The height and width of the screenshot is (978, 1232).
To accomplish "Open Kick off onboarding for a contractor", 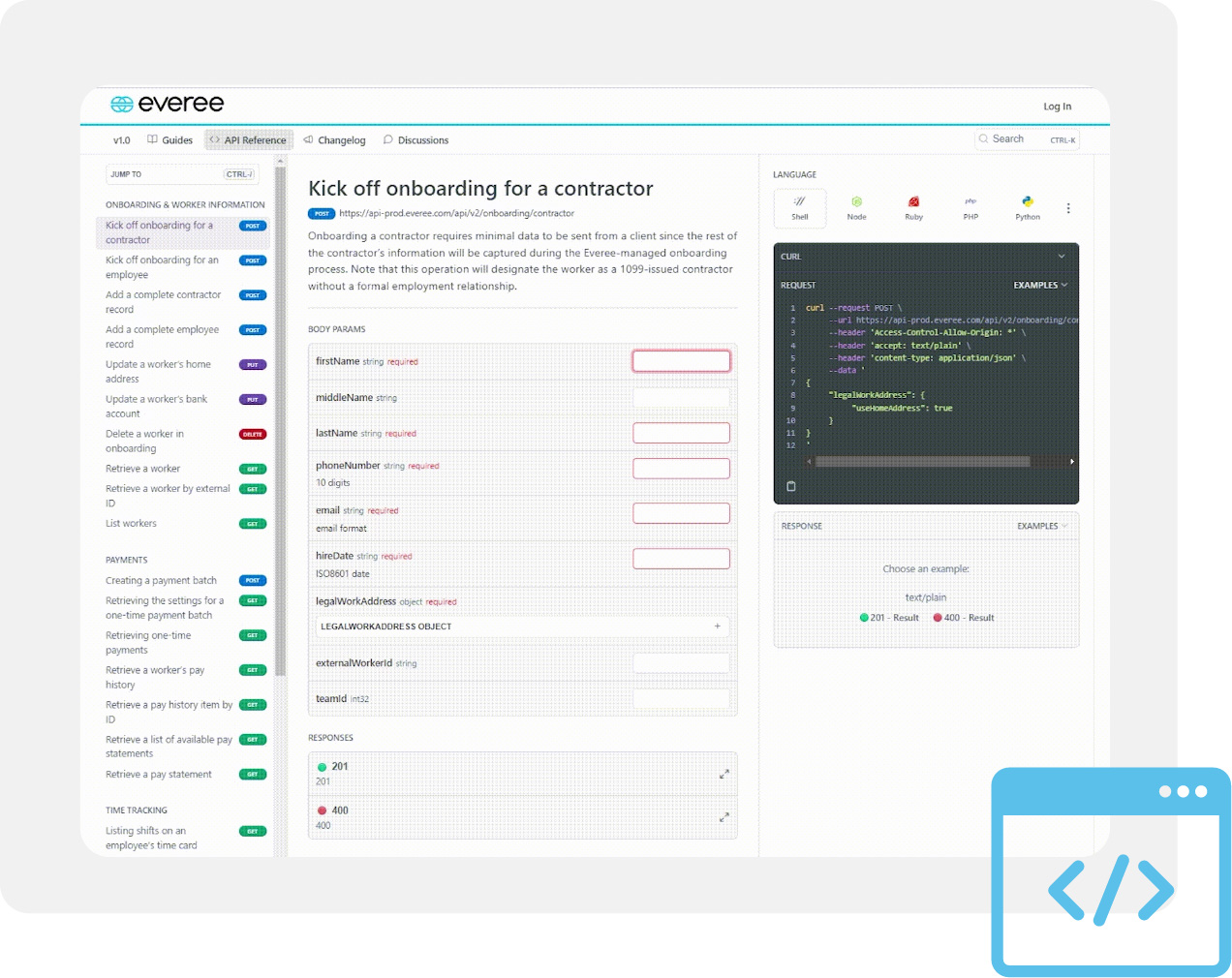I will [x=184, y=232].
